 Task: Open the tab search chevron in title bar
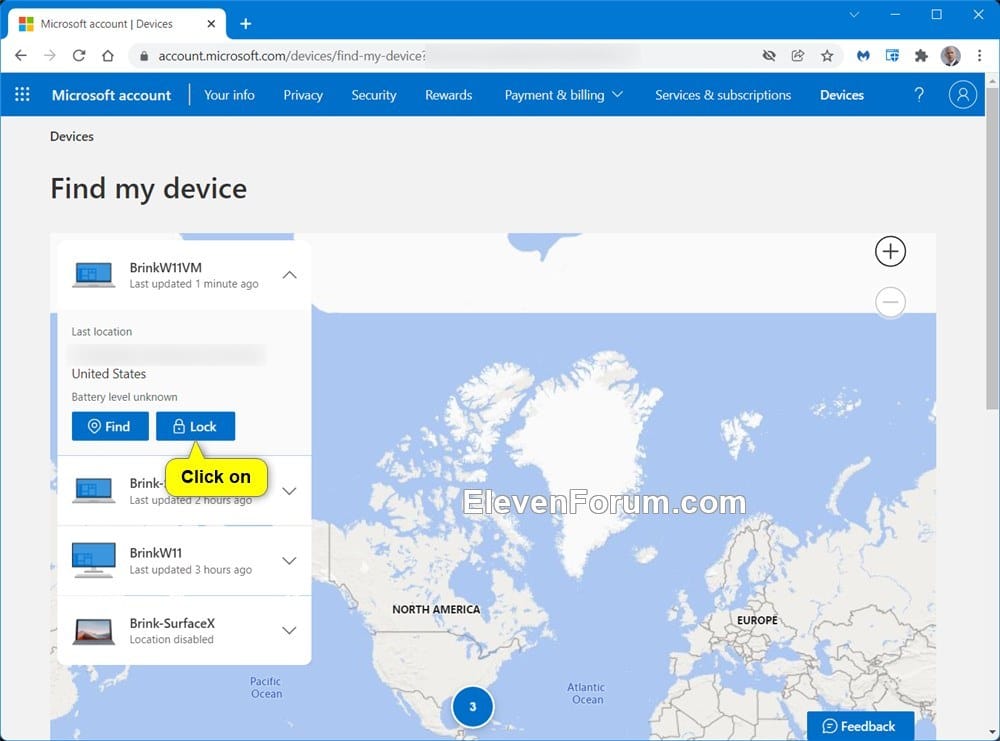tap(854, 15)
